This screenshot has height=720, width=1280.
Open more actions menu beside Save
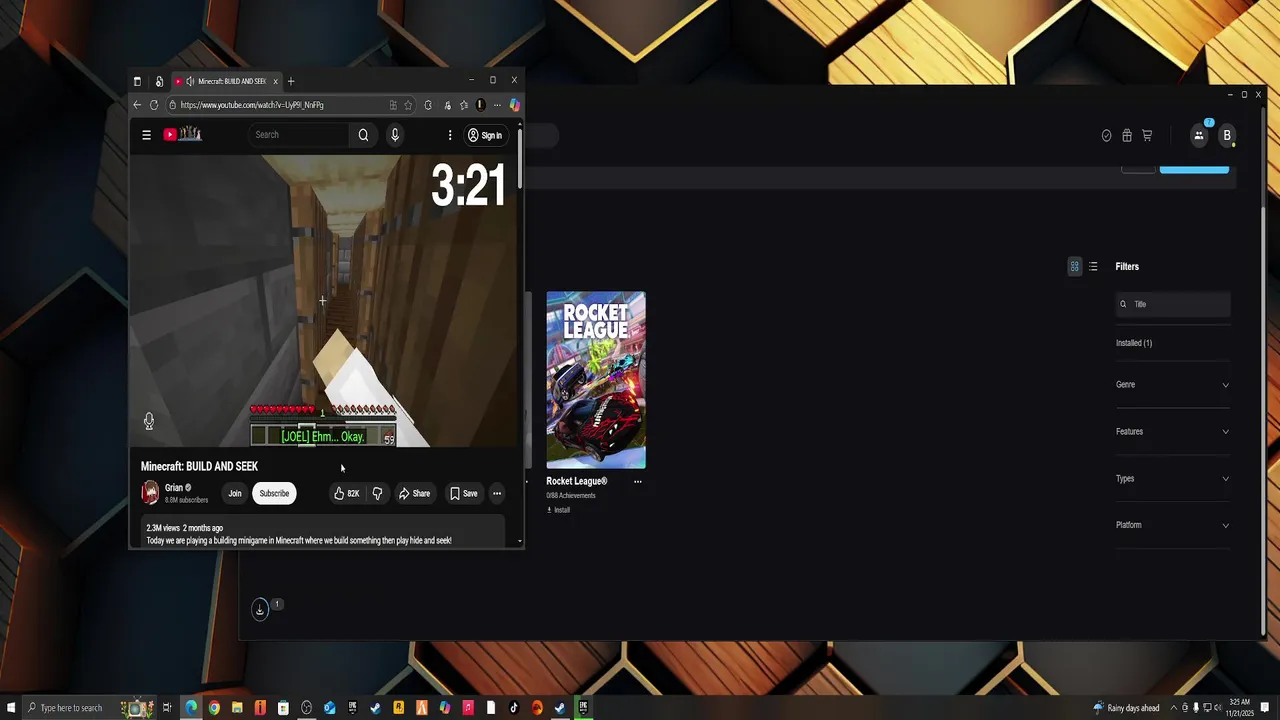tap(497, 493)
